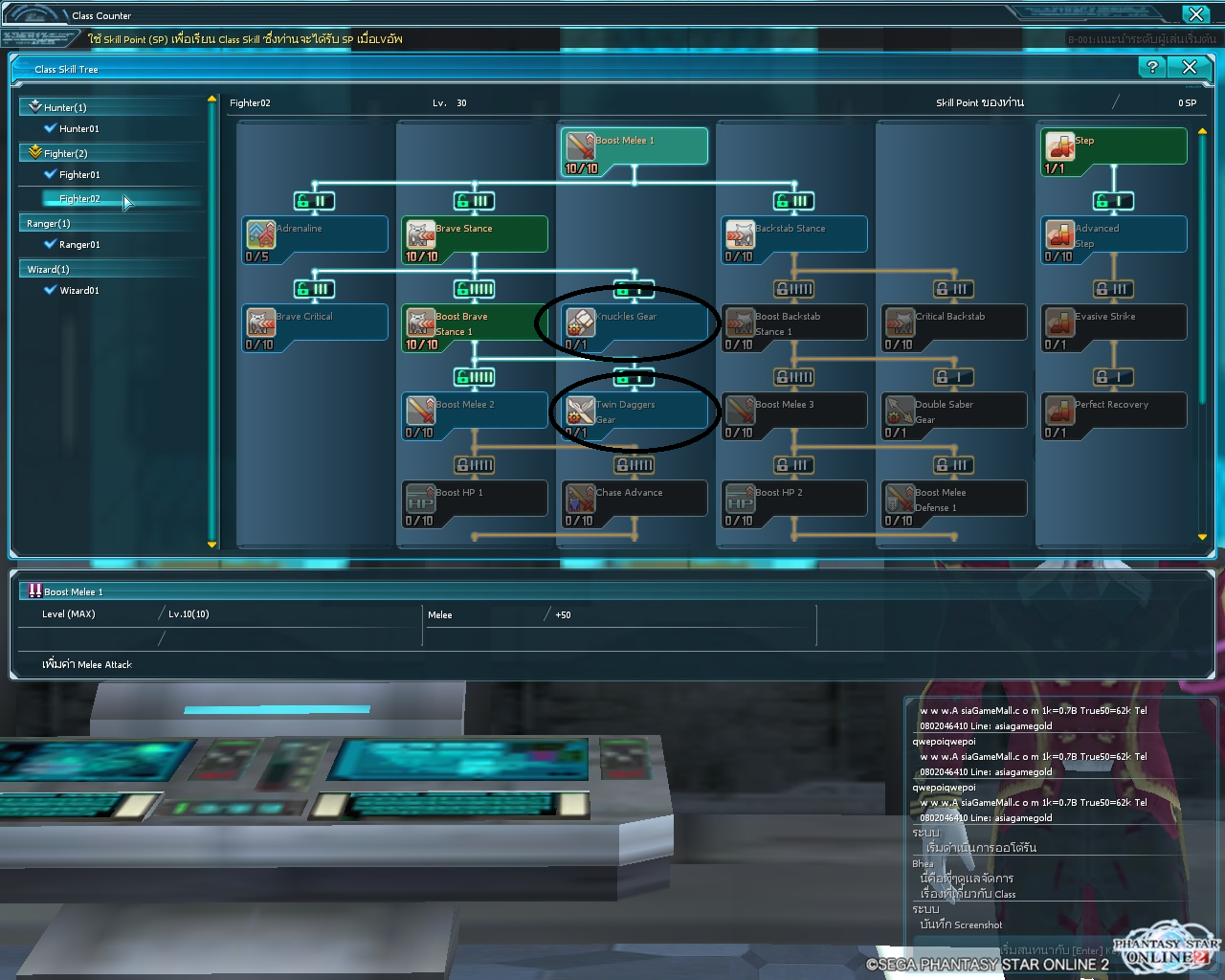
Task: Click the 0 SP skill point value
Action: 1187,103
